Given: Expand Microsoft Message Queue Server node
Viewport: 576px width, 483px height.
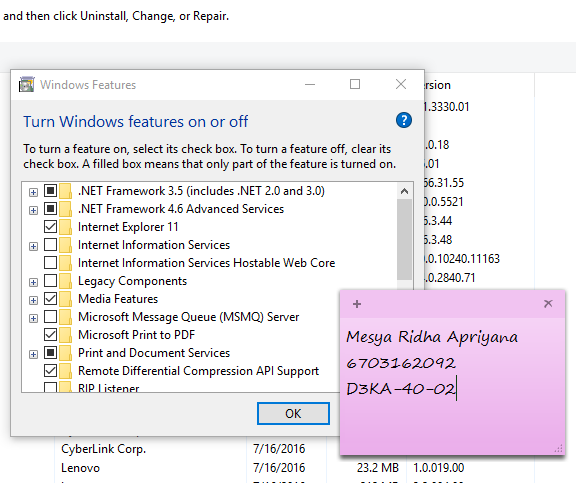Looking at the screenshot, I should click(33, 318).
